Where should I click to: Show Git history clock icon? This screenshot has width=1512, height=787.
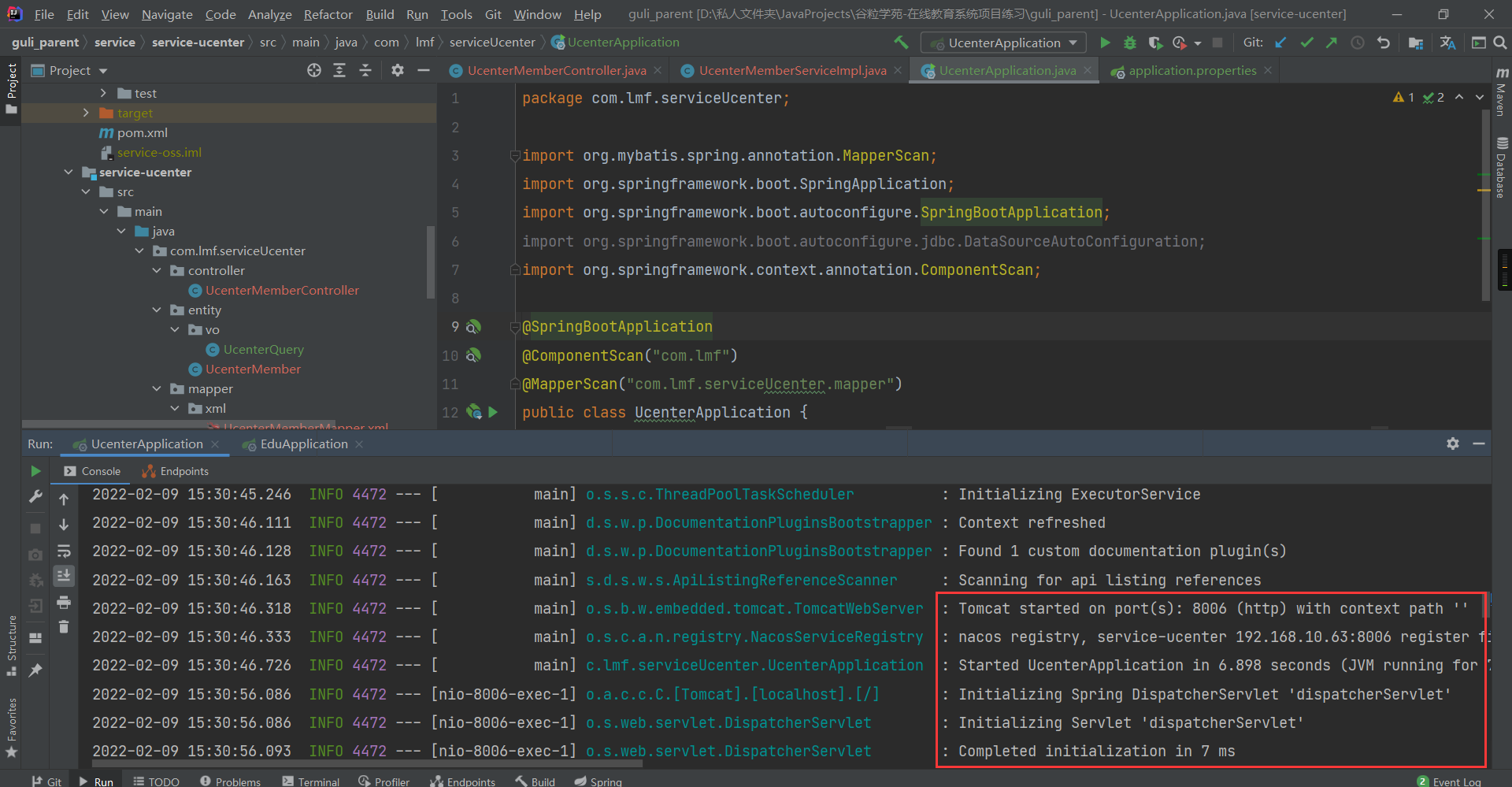1358,43
